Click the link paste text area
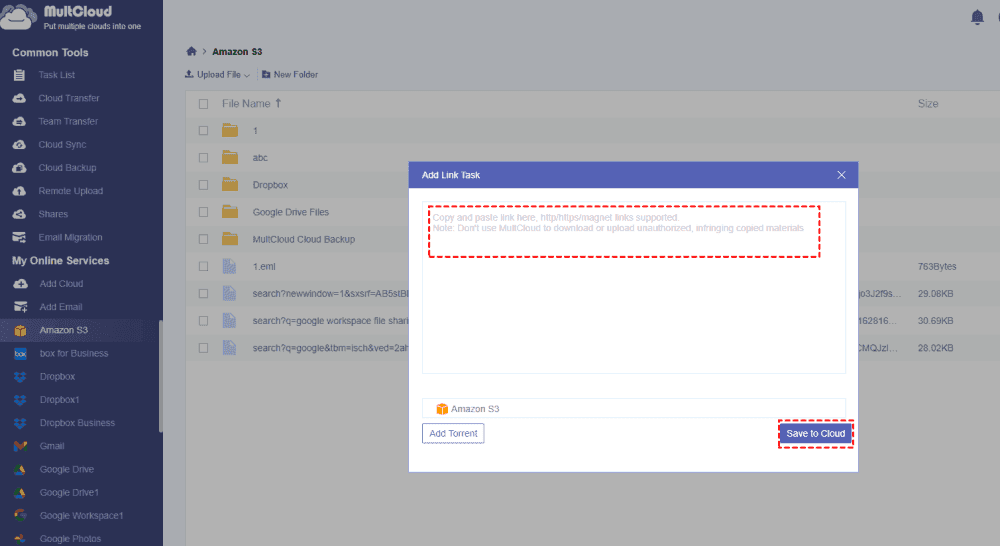 tap(633, 288)
